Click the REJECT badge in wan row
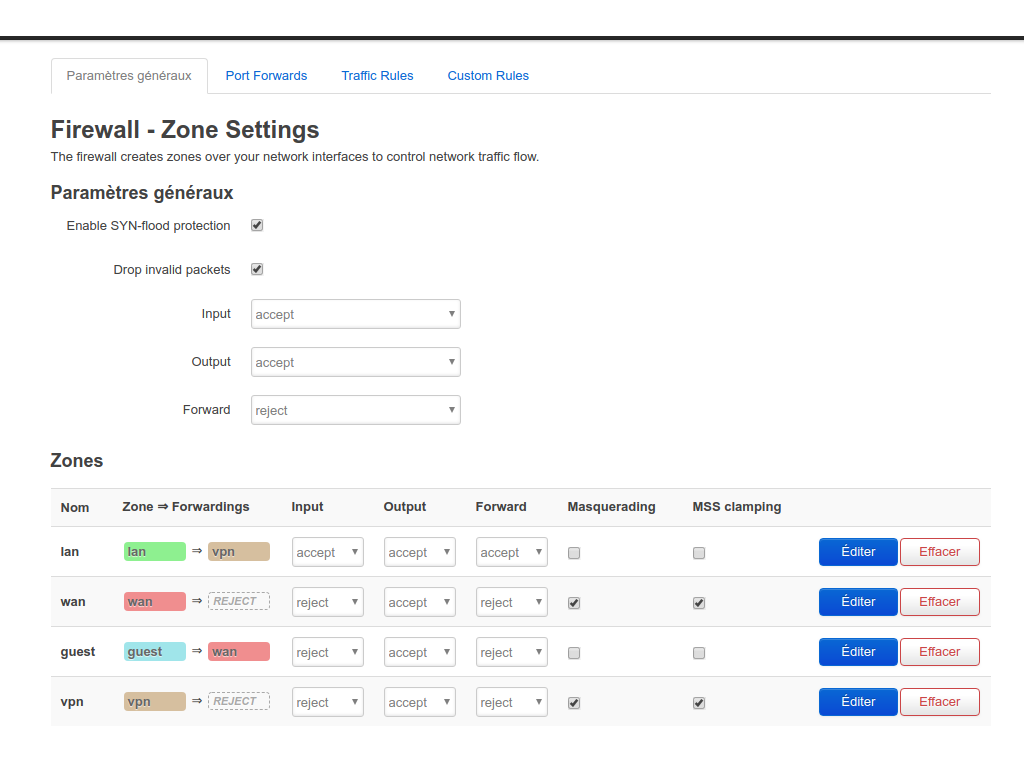The height and width of the screenshot is (768, 1024). click(x=239, y=601)
